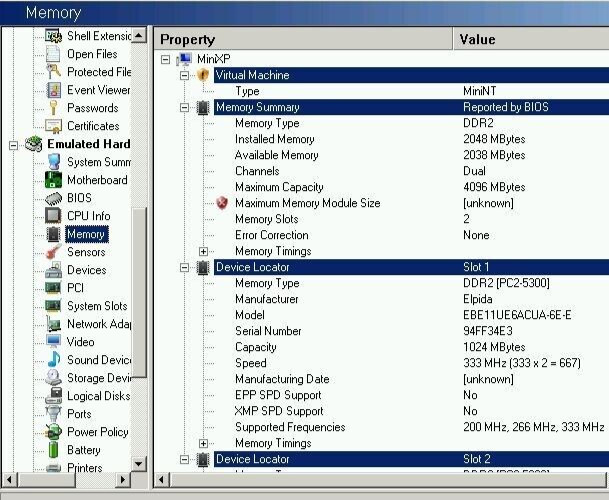The width and height of the screenshot is (609, 500).
Task: Click the Motherboard icon in tree
Action: point(53,180)
